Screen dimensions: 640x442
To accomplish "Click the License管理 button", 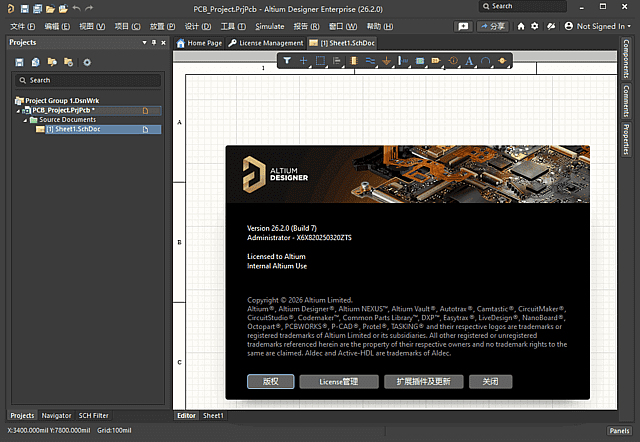I will (x=339, y=382).
